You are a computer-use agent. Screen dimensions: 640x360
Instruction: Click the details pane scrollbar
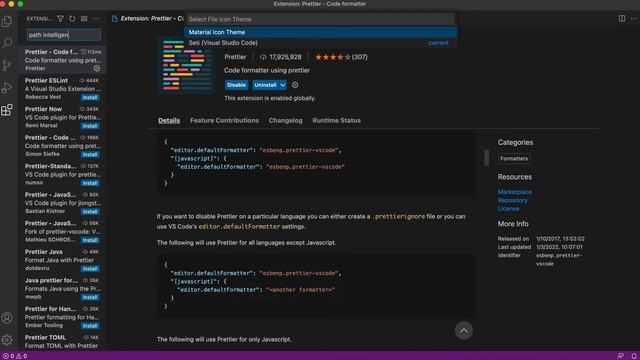[486, 158]
